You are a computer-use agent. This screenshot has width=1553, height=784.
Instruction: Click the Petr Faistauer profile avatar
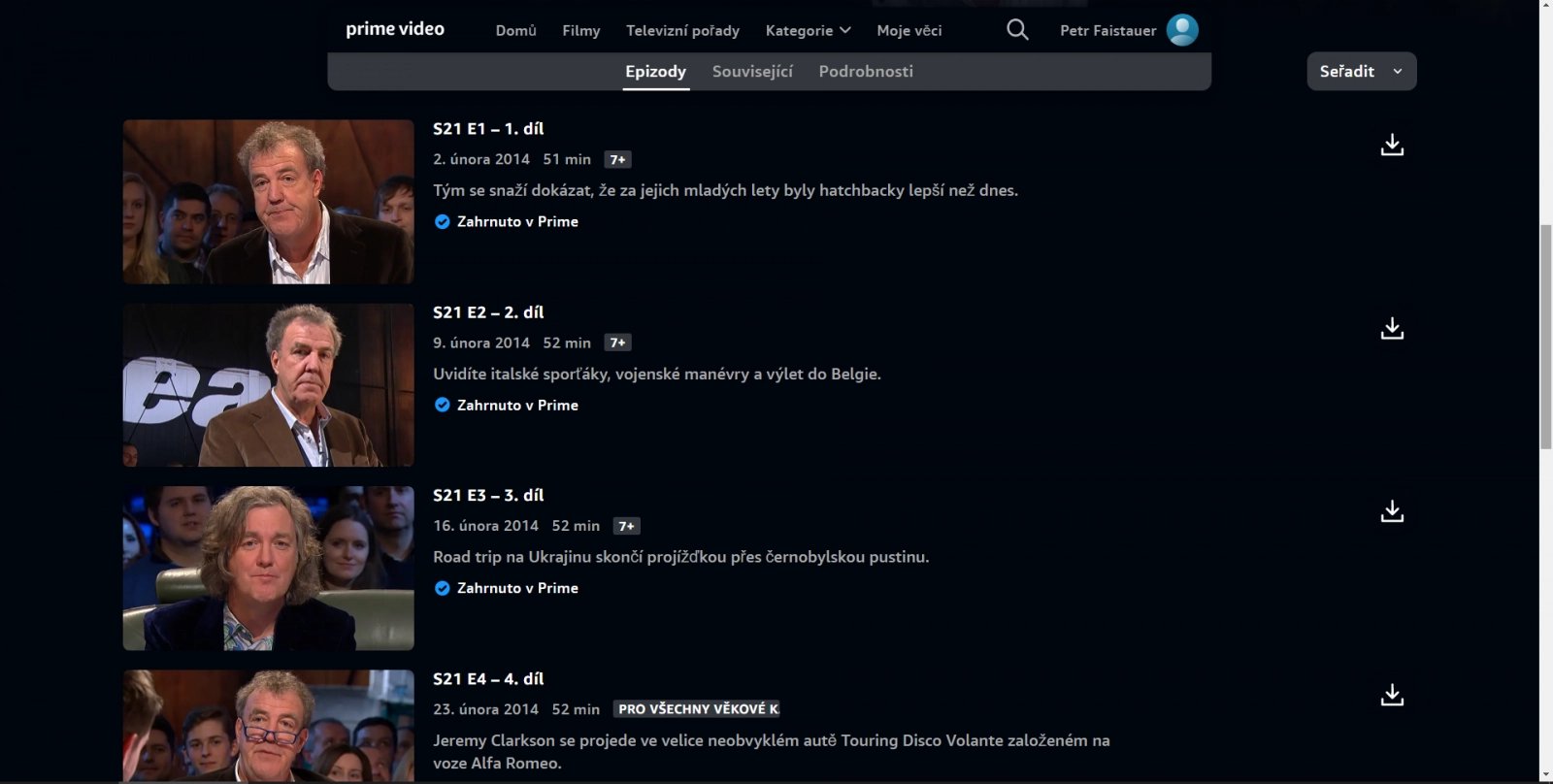1182,30
